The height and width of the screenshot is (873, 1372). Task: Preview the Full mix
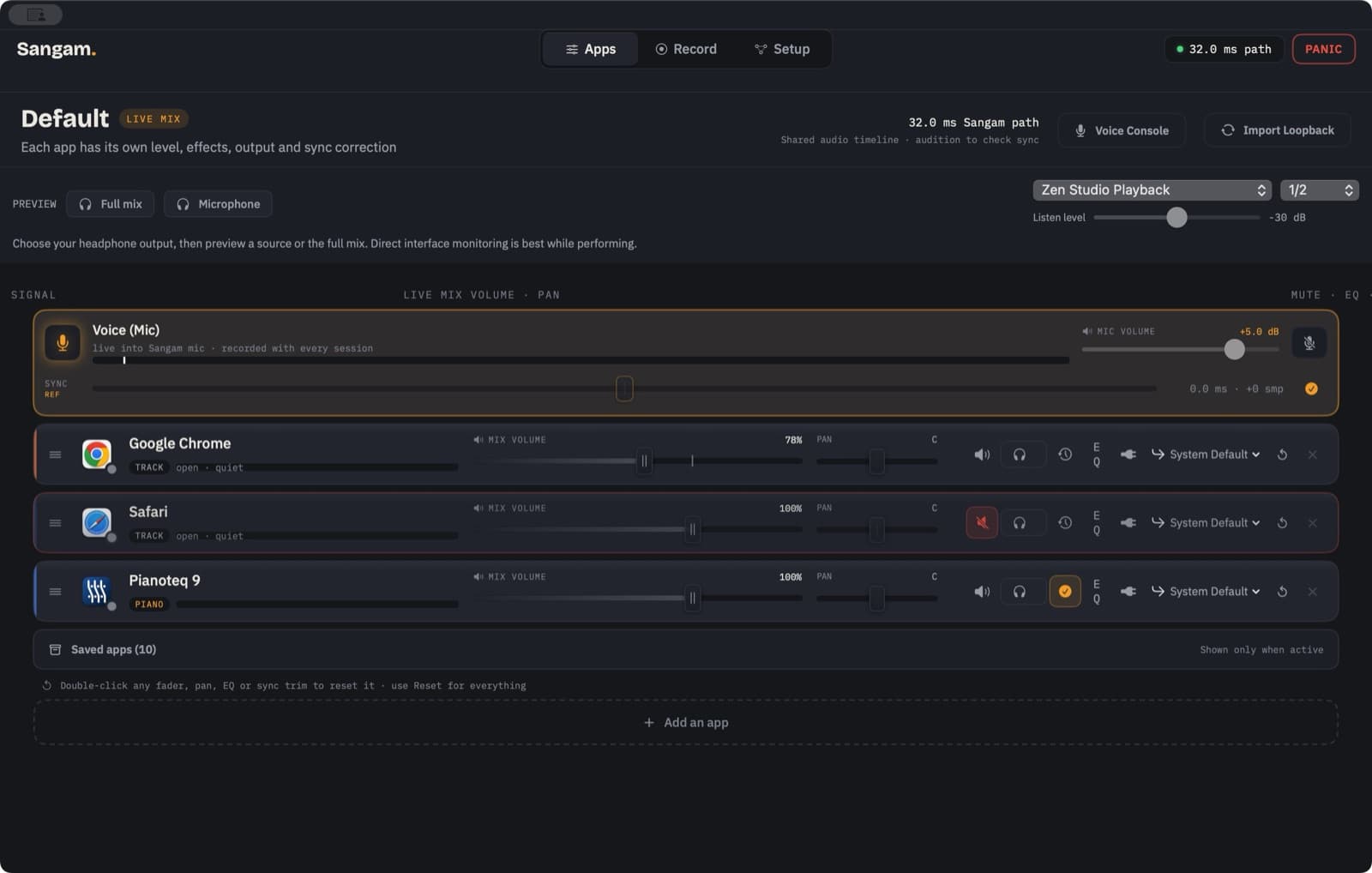coord(111,204)
